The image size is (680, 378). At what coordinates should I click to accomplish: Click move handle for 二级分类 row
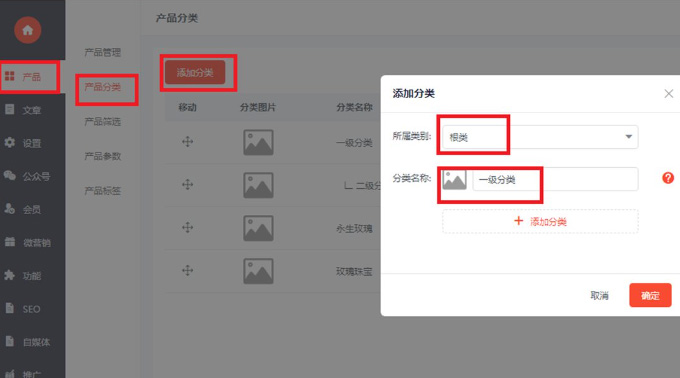[x=187, y=185]
